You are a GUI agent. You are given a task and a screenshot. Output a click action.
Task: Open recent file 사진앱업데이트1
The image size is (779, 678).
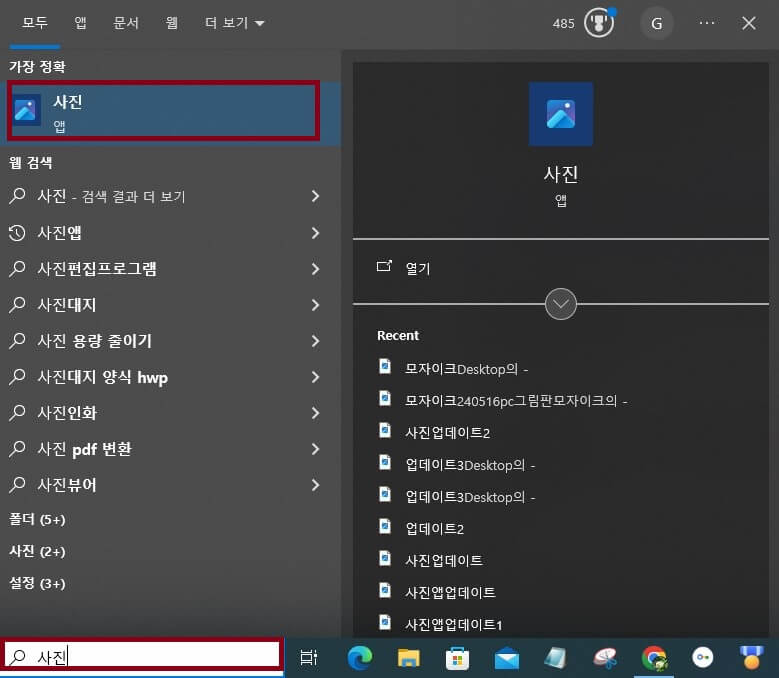point(454,624)
